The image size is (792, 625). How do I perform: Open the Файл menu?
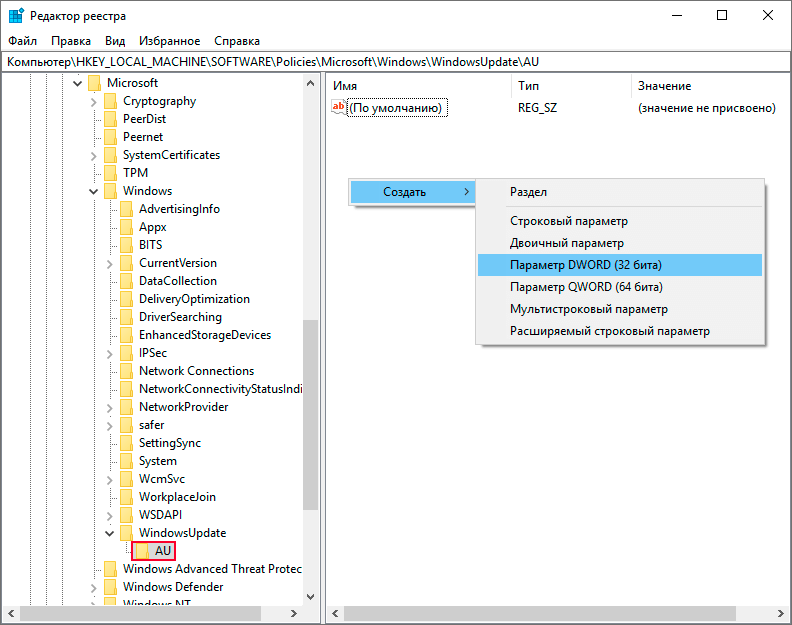coord(22,41)
